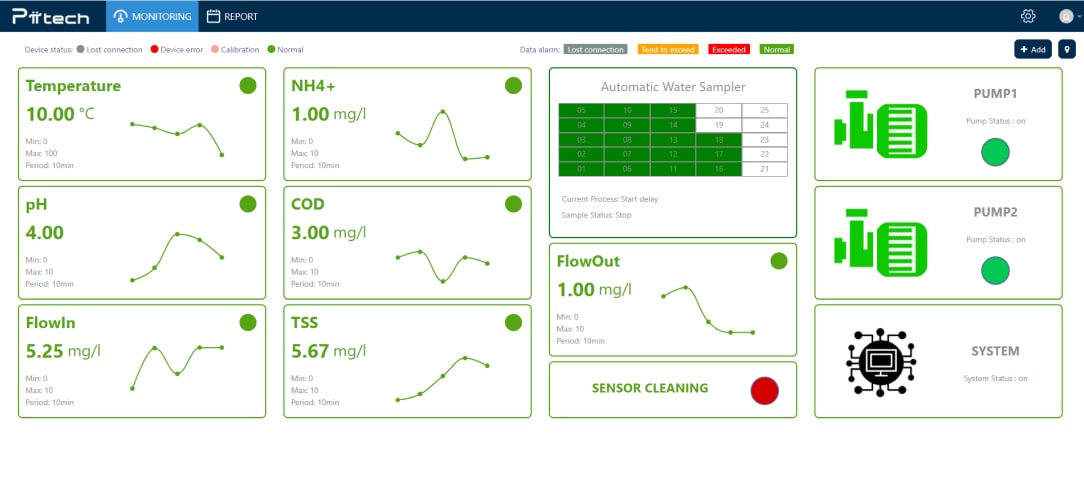Click the Temperature trend chart
Viewport: 1084px width, 486px height.
[177, 138]
